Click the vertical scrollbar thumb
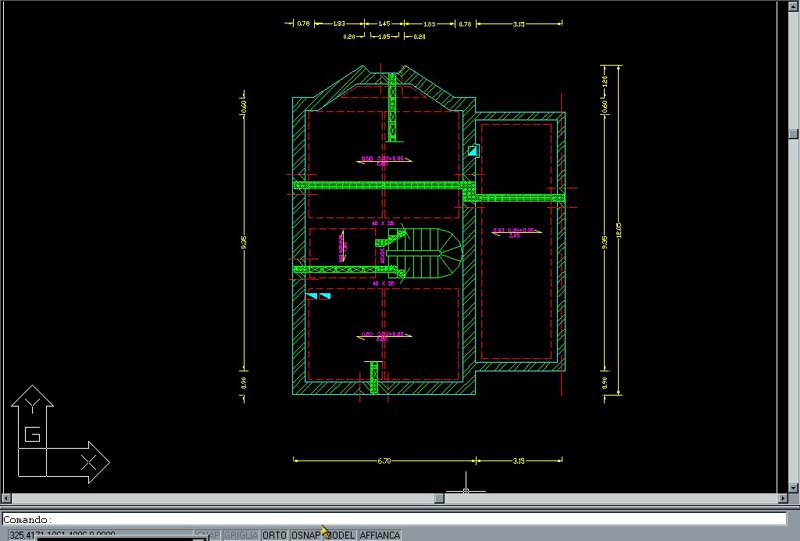Screen dimensions: 800x541 click(793, 133)
